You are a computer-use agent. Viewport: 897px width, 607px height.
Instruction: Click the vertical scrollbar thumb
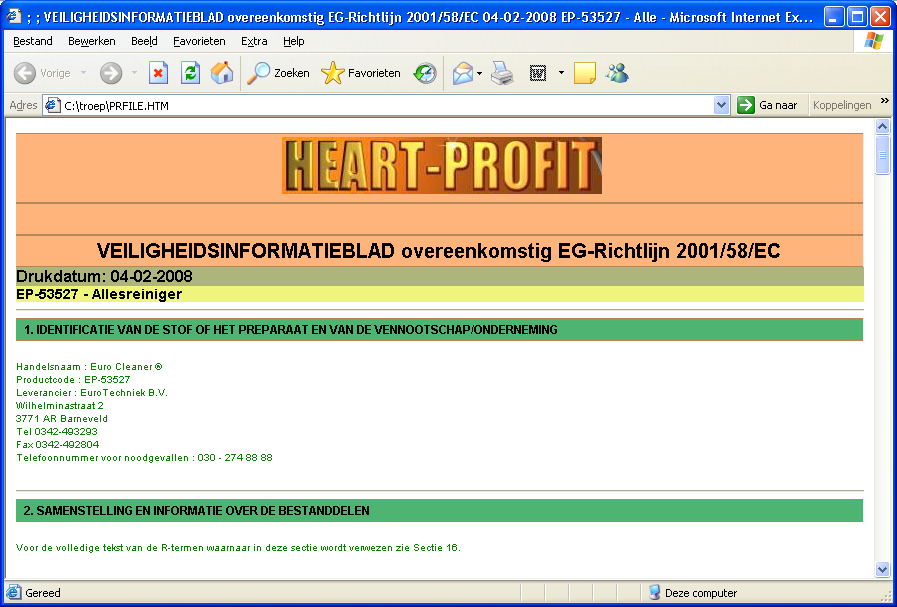pos(882,154)
